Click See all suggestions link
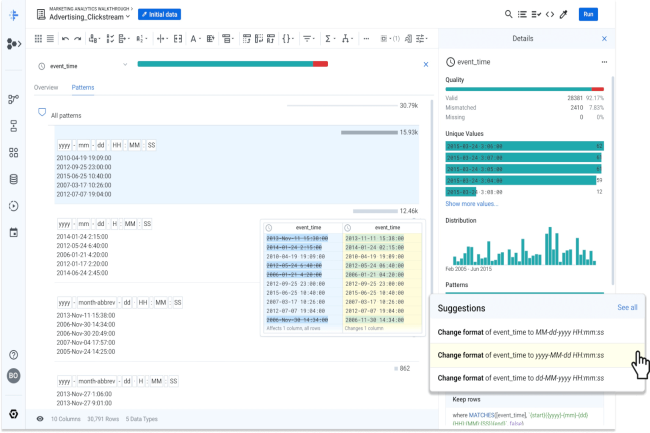The width and height of the screenshot is (650, 433). point(627,307)
